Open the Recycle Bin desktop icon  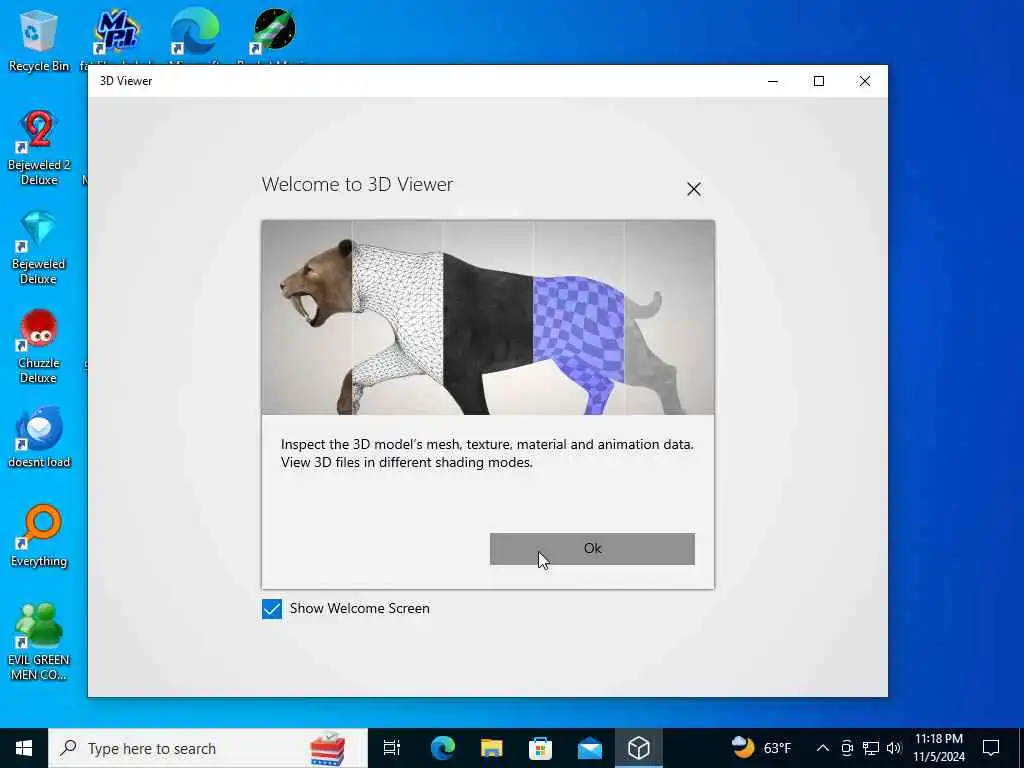[x=39, y=40]
